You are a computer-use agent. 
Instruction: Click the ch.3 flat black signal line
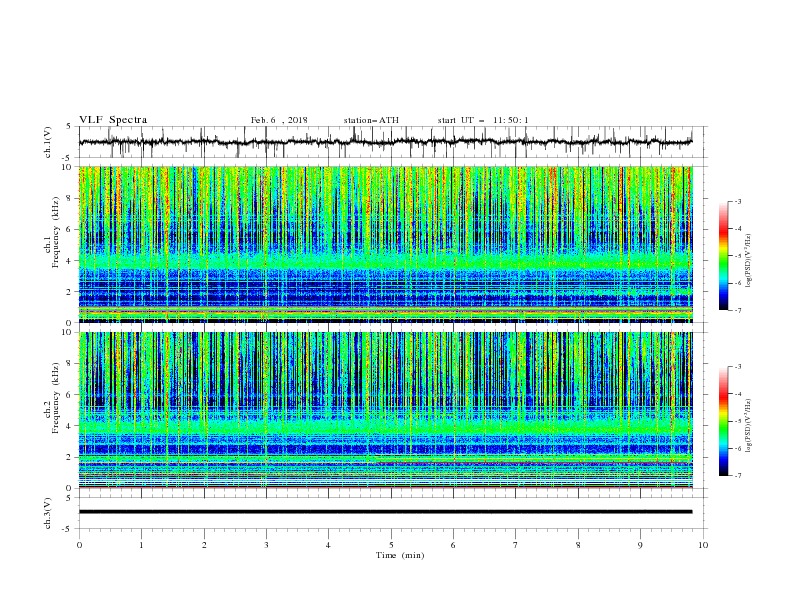pyautogui.click(x=385, y=512)
